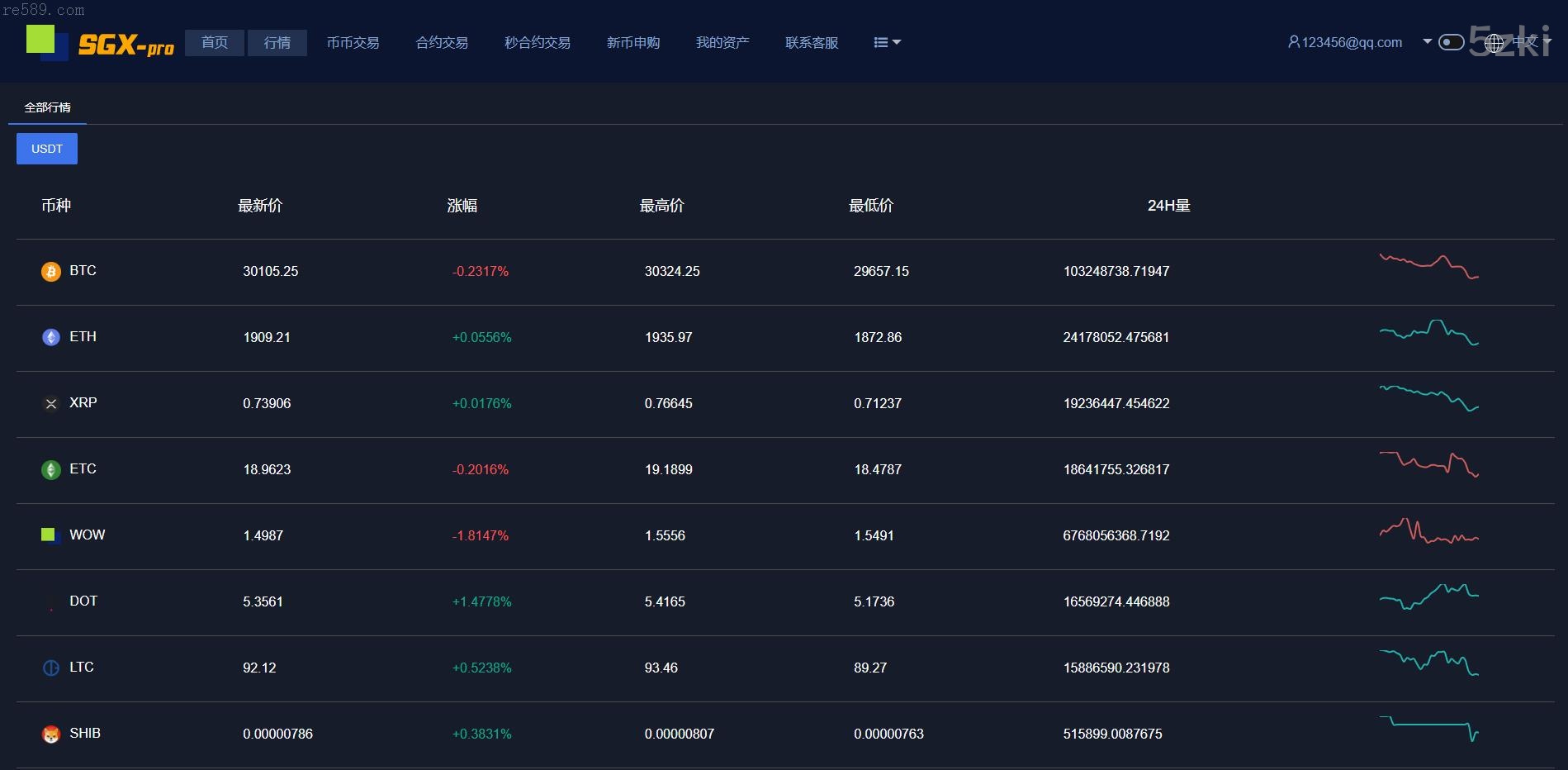Open the 币币交易 menu item
Image resolution: width=1568 pixels, height=770 pixels.
point(353,43)
